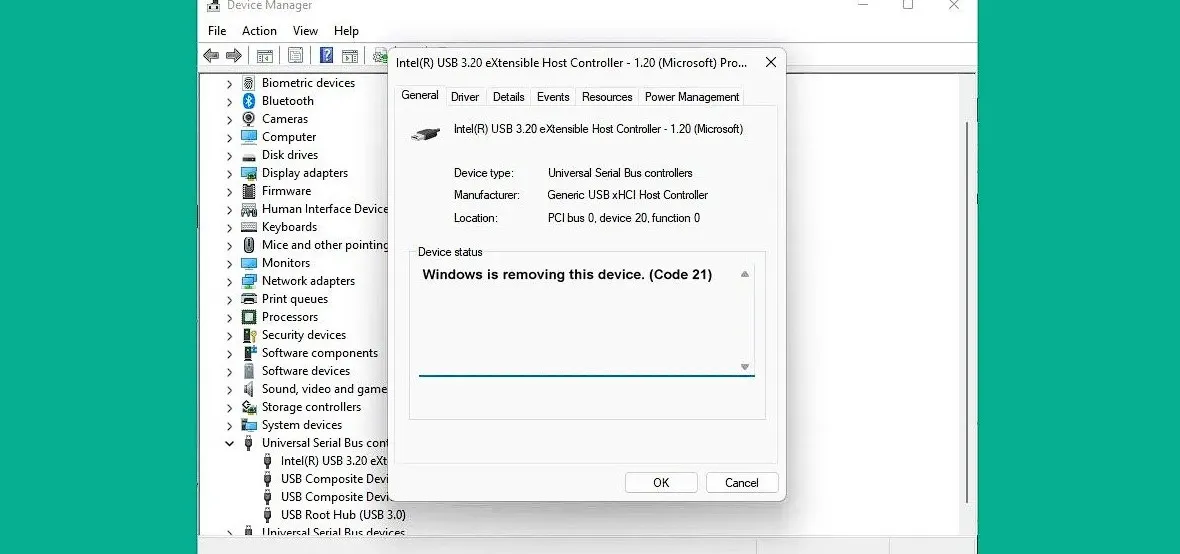Viewport: 1180px width, 554px height.
Task: Expand the Display adapters node
Action: (229, 173)
